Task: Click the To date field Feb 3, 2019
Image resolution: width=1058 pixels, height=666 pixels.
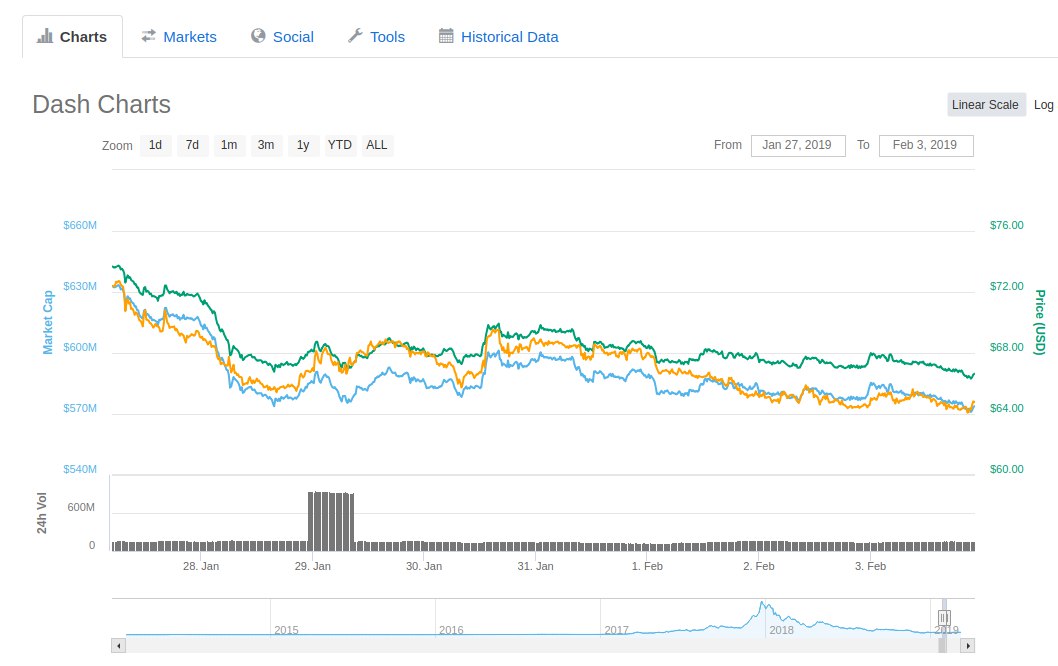Action: (926, 146)
